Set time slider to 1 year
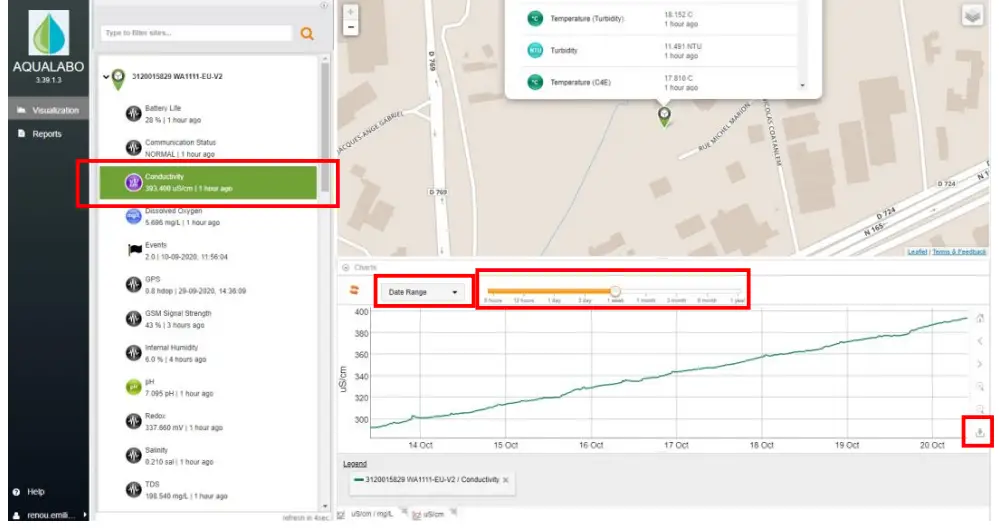999x530 pixels. click(738, 300)
